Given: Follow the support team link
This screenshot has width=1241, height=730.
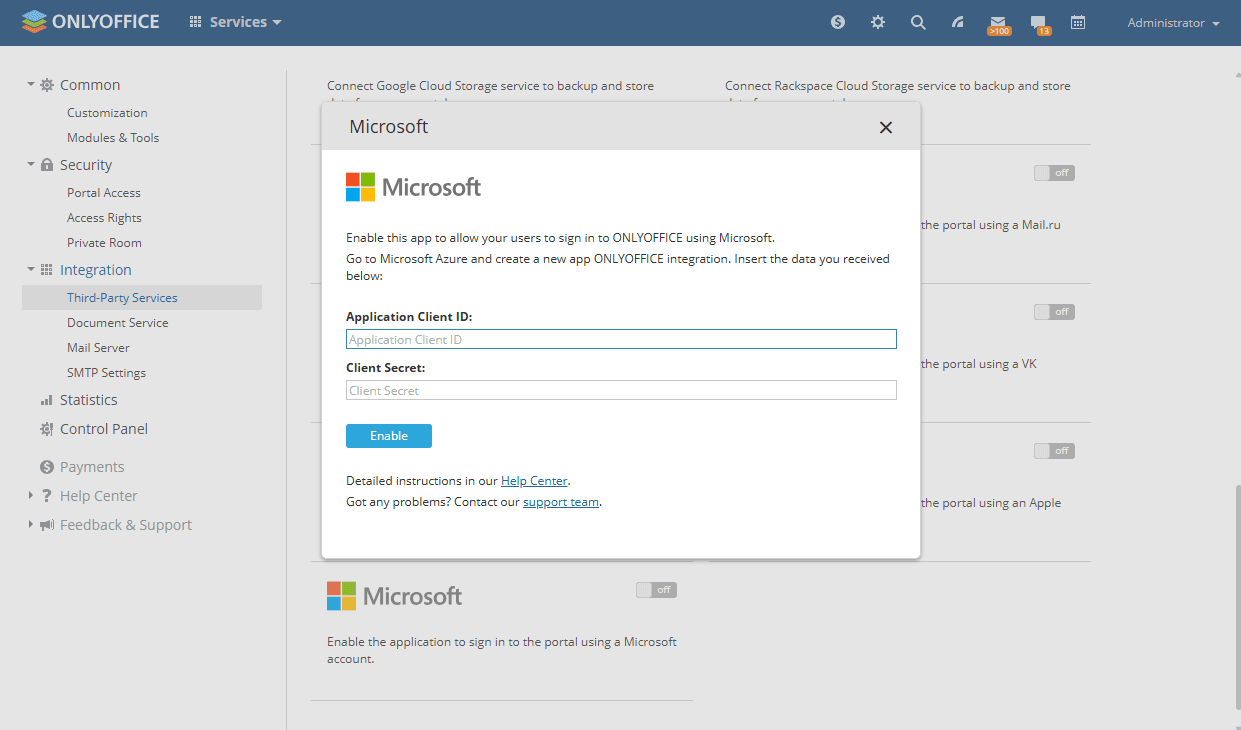Looking at the screenshot, I should [561, 502].
